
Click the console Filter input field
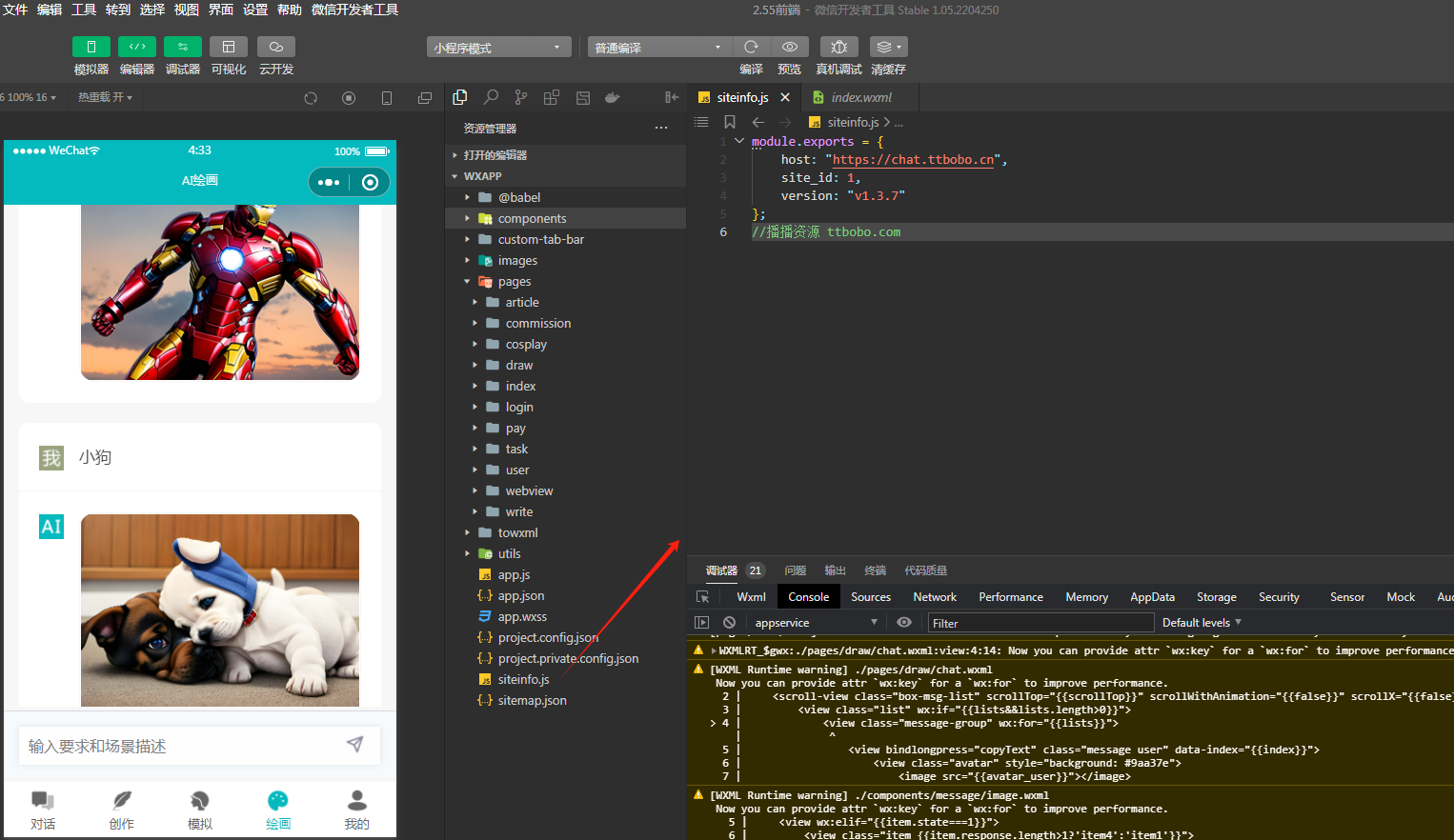(x=1040, y=623)
